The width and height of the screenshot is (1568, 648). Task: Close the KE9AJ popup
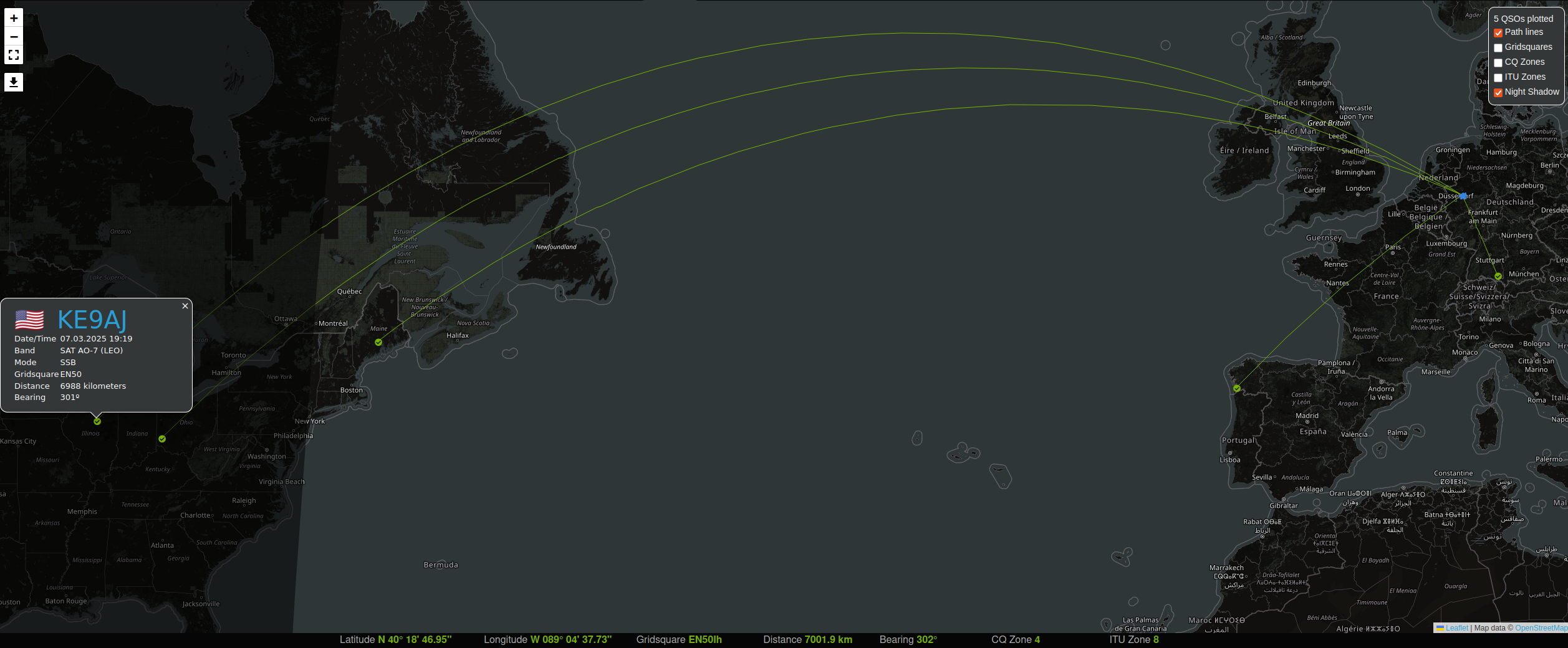pyautogui.click(x=185, y=306)
